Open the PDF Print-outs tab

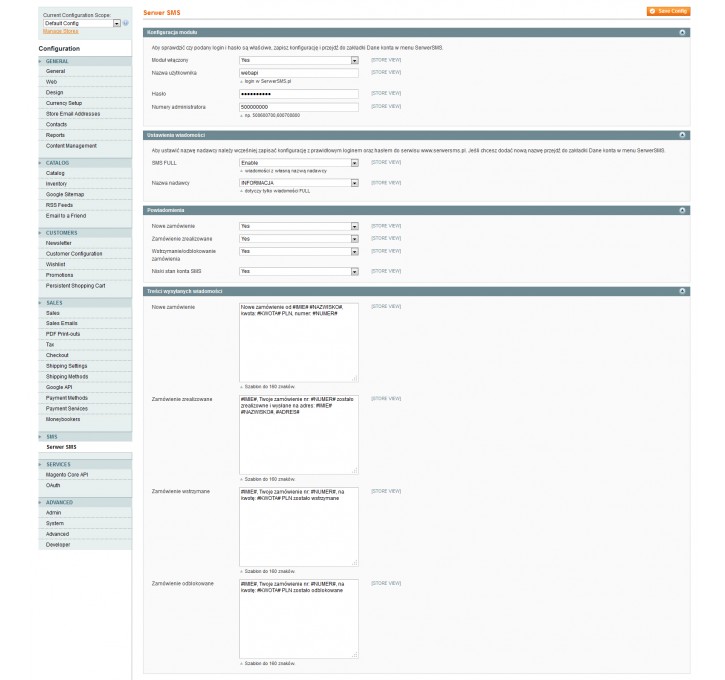pyautogui.click(x=85, y=334)
